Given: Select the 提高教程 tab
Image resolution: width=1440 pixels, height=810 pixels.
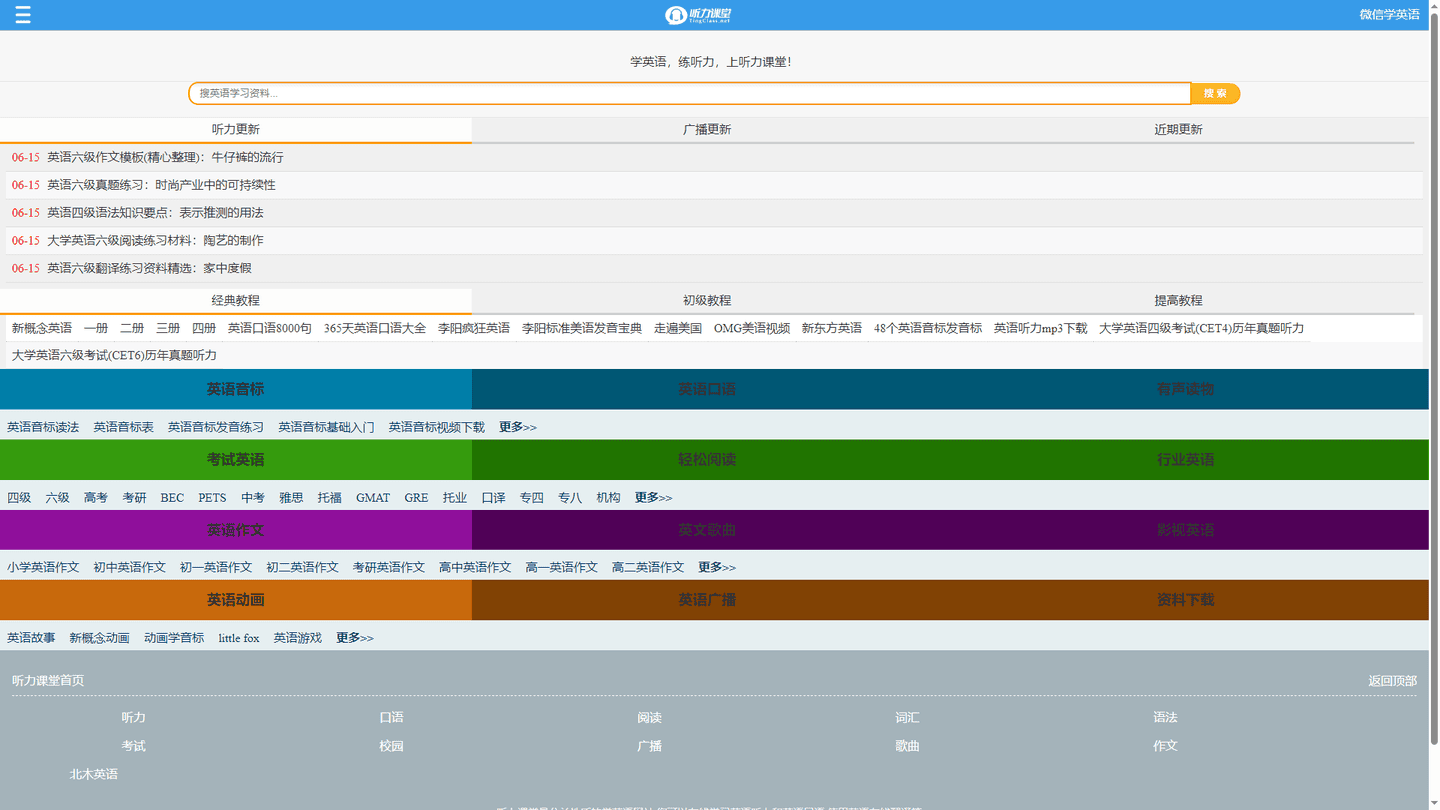Looking at the screenshot, I should [x=1178, y=301].
